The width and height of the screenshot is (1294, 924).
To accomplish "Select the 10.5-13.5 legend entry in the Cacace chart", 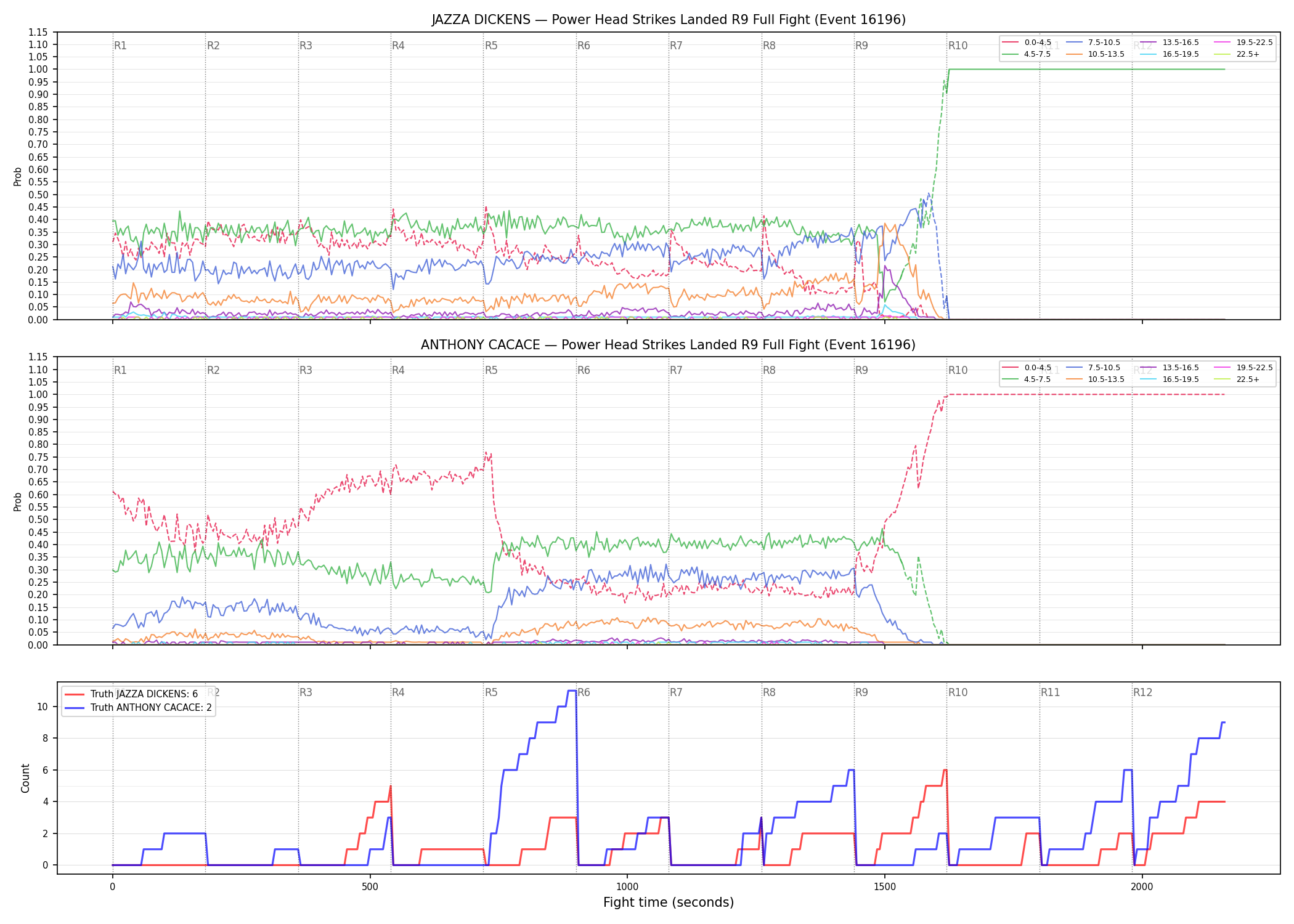I will (1095, 379).
